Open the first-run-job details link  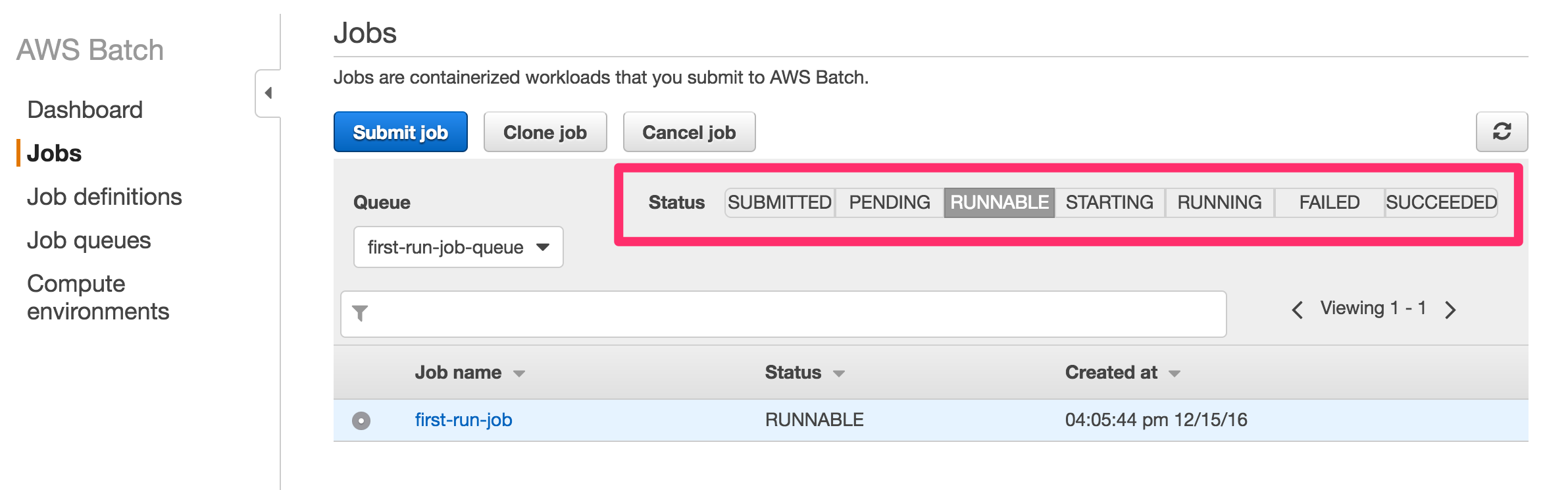(x=463, y=420)
